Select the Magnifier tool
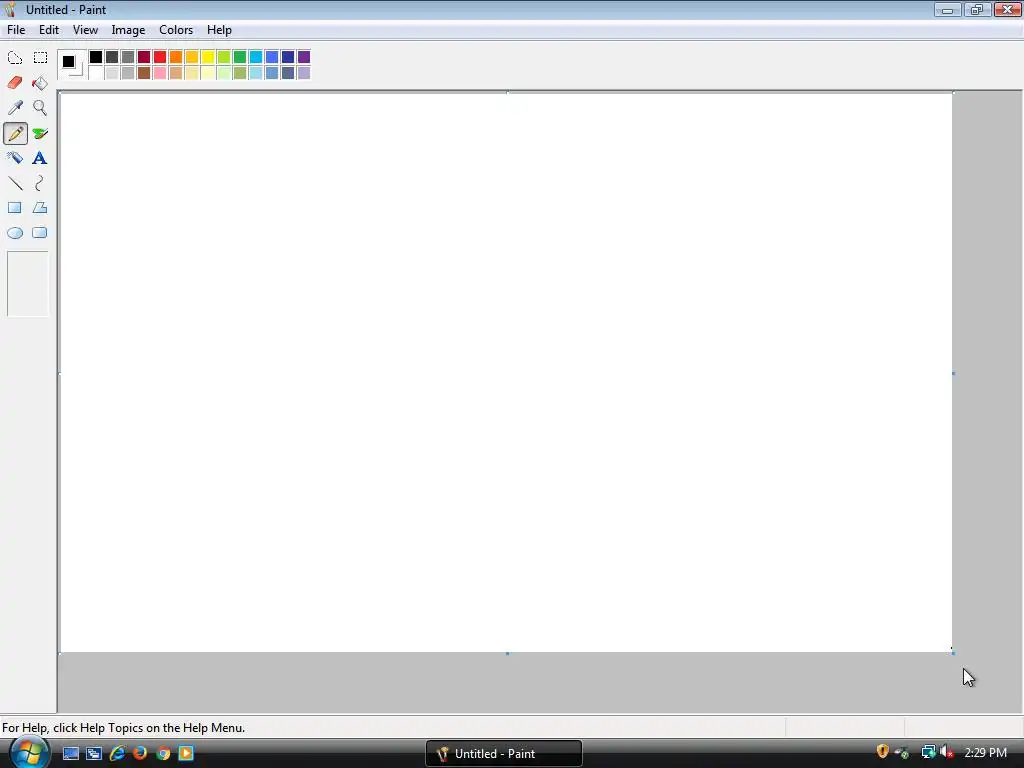 [40, 108]
